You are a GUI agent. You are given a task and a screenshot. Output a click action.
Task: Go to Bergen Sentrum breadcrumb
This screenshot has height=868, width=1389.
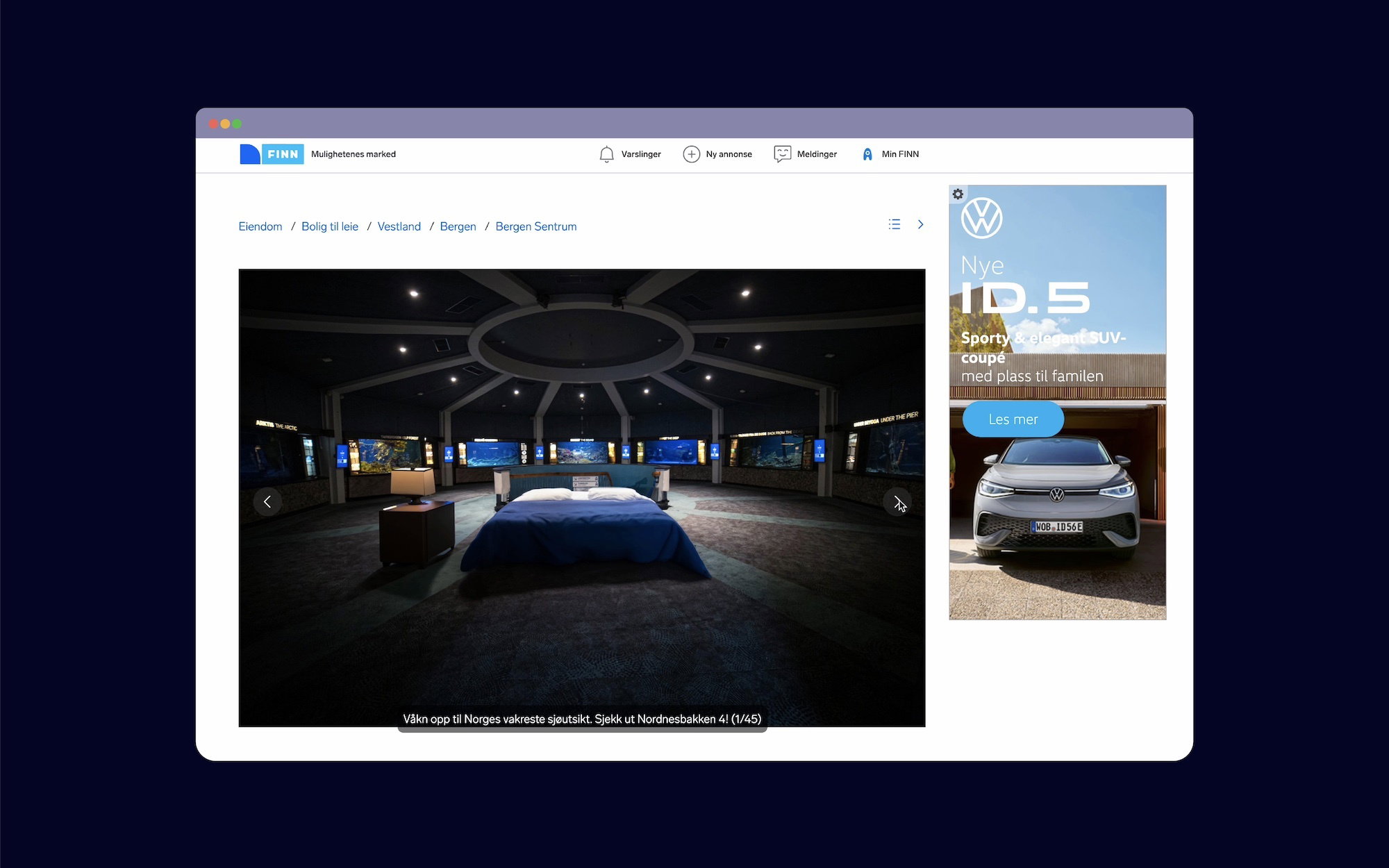(x=536, y=226)
